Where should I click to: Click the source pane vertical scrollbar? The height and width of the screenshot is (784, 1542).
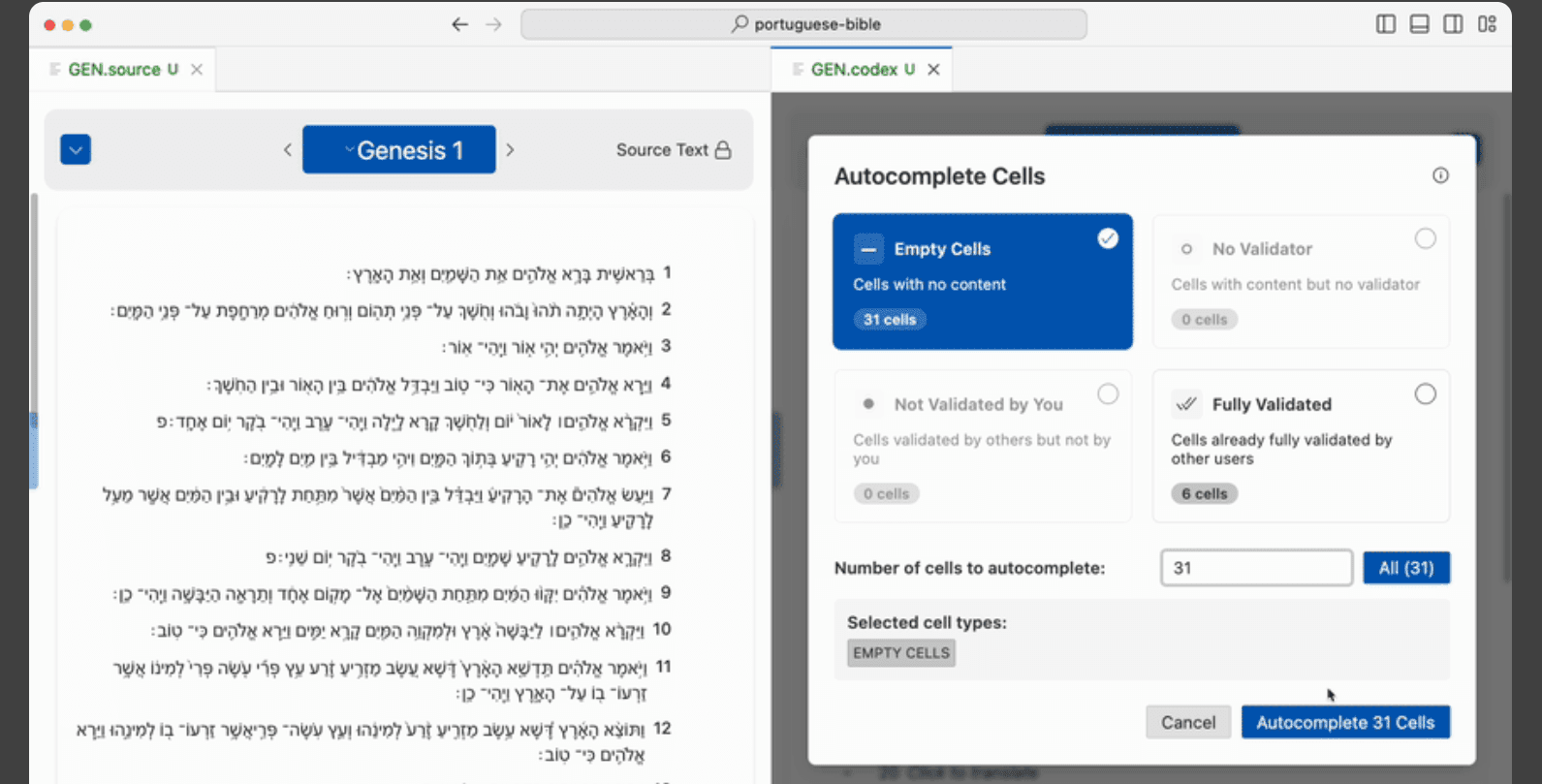34,339
